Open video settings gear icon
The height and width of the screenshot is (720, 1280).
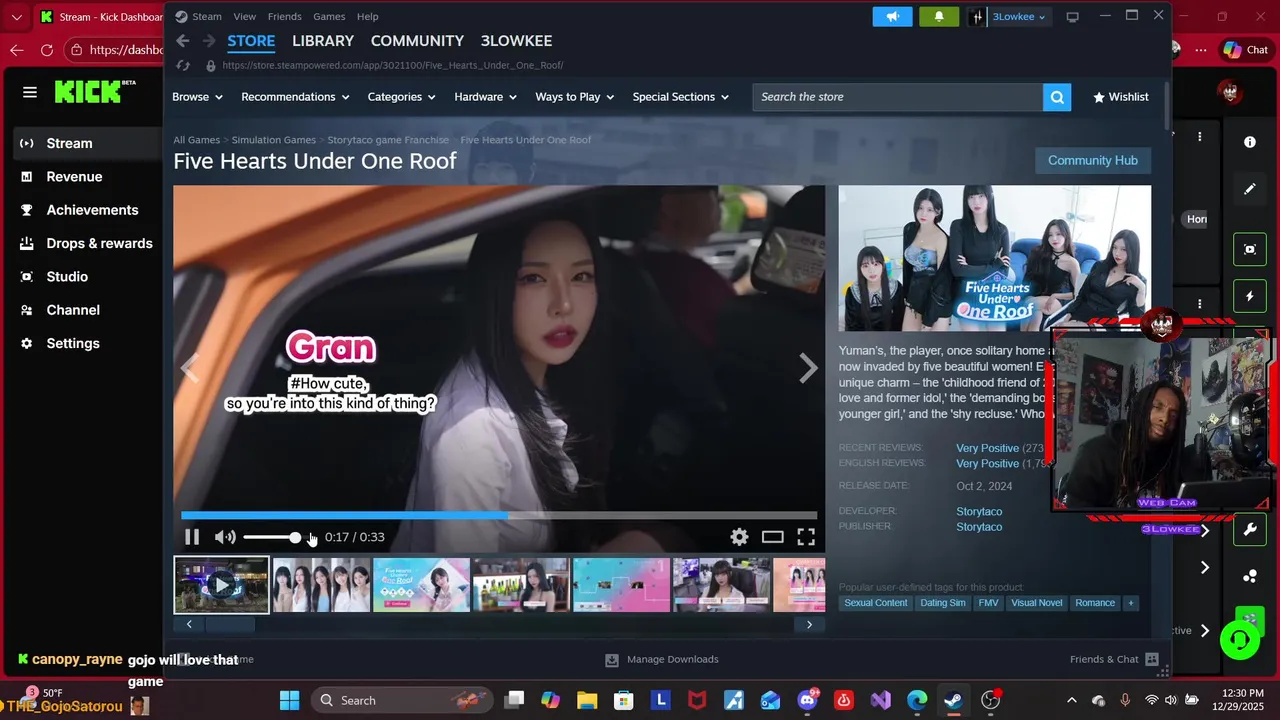pyautogui.click(x=739, y=537)
